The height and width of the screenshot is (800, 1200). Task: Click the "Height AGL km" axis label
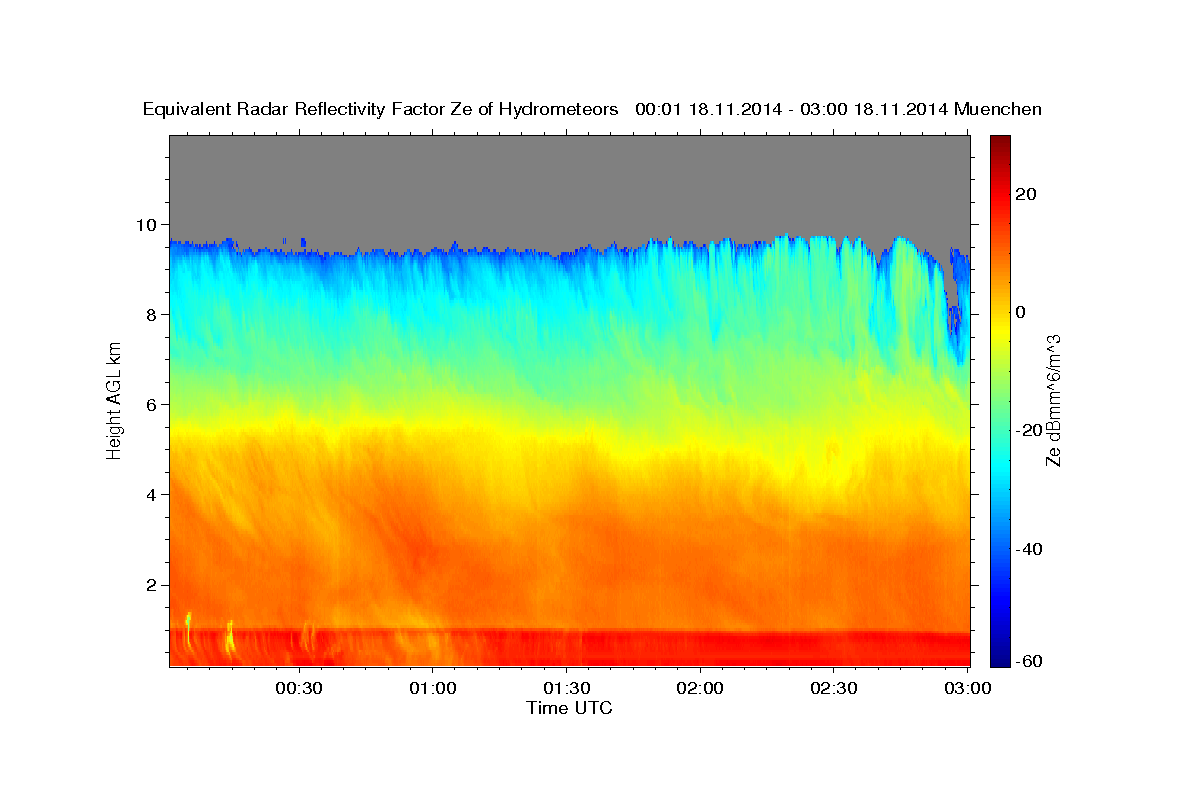pyautogui.click(x=114, y=400)
